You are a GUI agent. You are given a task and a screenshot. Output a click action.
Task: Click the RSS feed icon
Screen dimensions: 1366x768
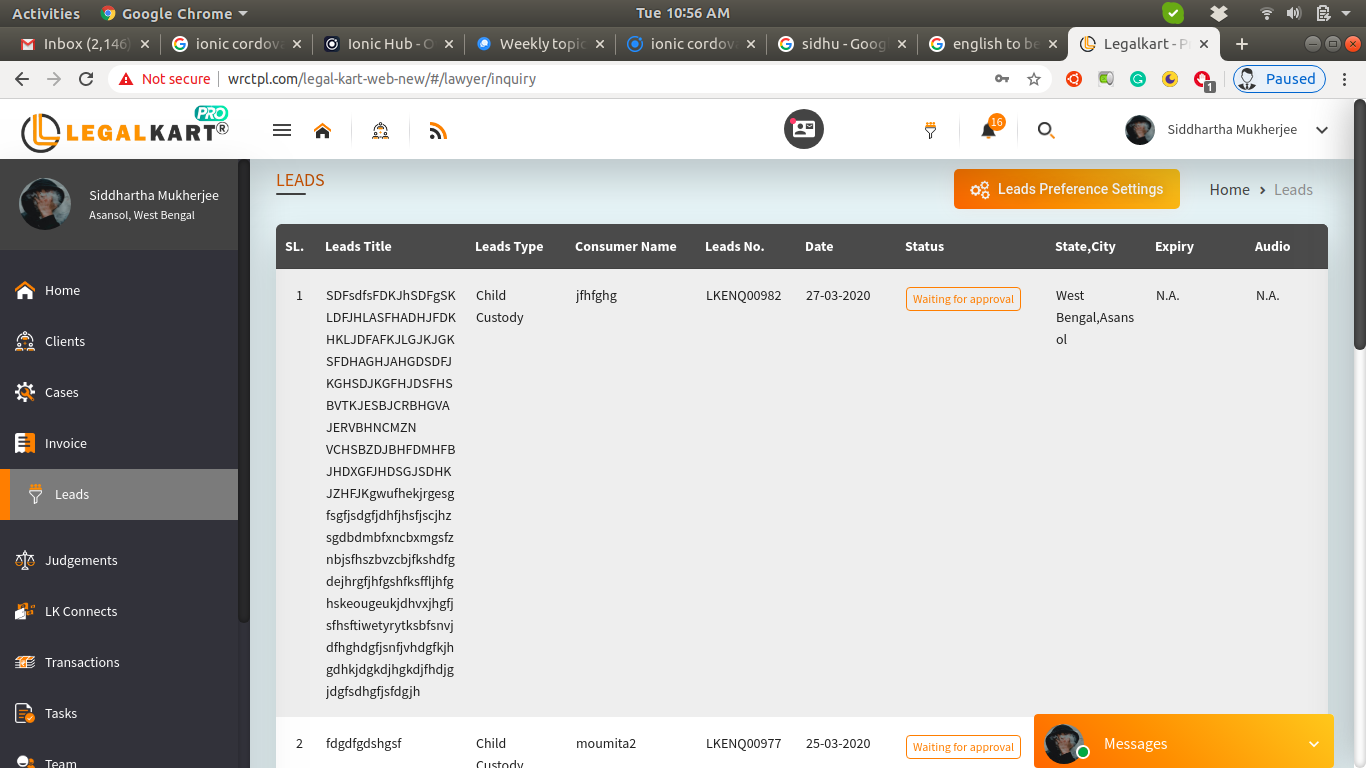pos(437,130)
